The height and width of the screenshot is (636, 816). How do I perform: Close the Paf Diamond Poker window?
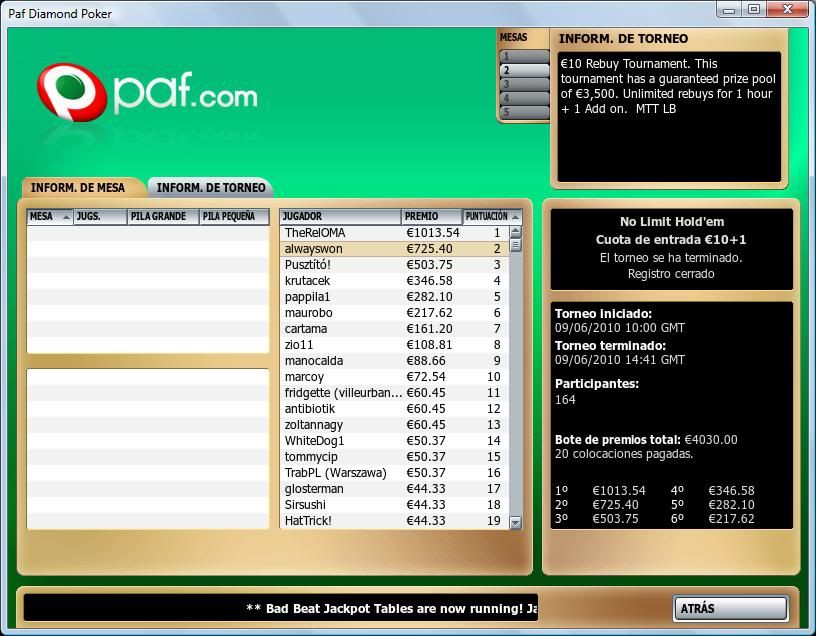point(788,9)
